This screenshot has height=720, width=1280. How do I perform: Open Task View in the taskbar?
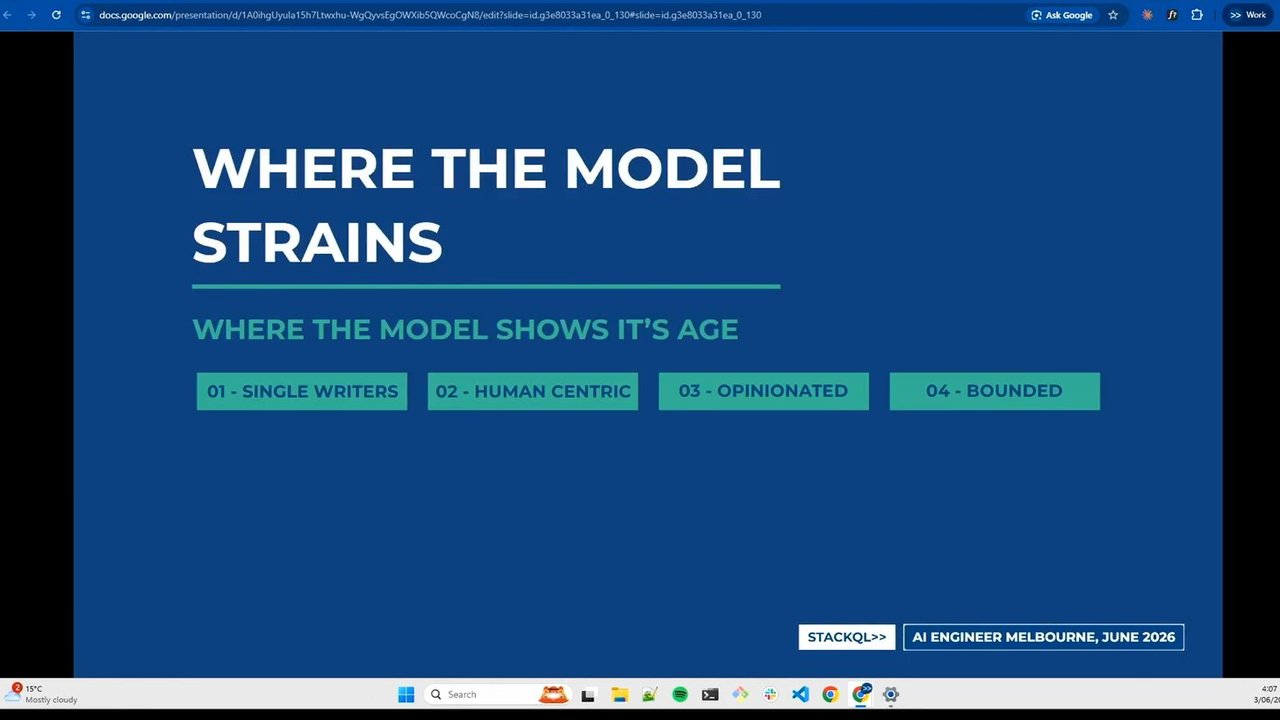point(588,694)
